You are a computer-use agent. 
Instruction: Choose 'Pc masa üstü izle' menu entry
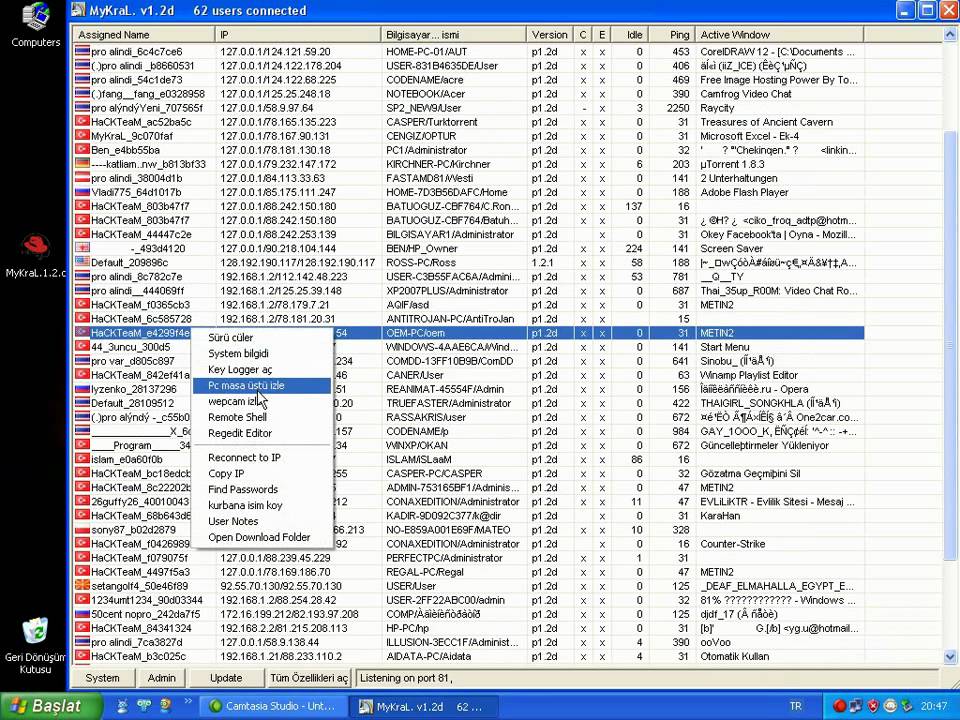point(261,385)
